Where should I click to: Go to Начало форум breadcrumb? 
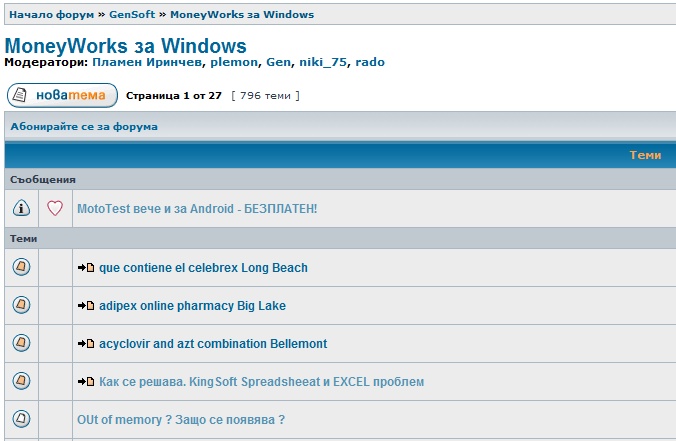tap(51, 15)
